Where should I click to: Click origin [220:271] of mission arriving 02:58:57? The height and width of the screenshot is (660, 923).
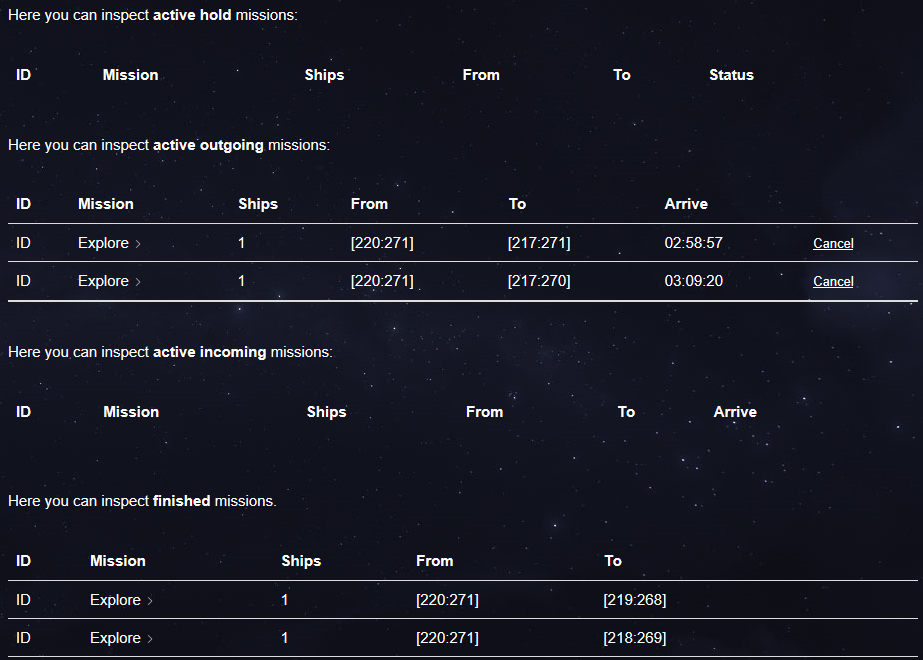[382, 243]
